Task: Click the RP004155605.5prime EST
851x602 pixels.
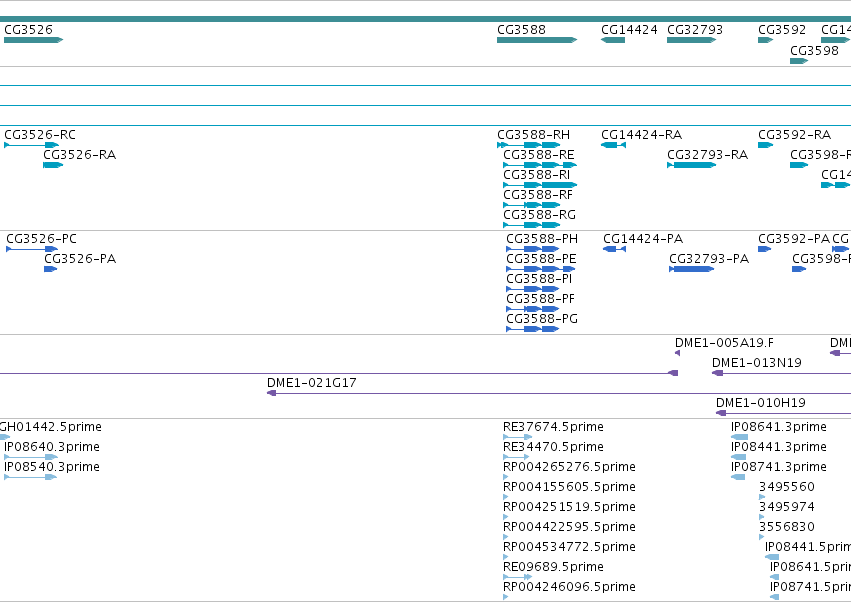Action: [x=506, y=498]
